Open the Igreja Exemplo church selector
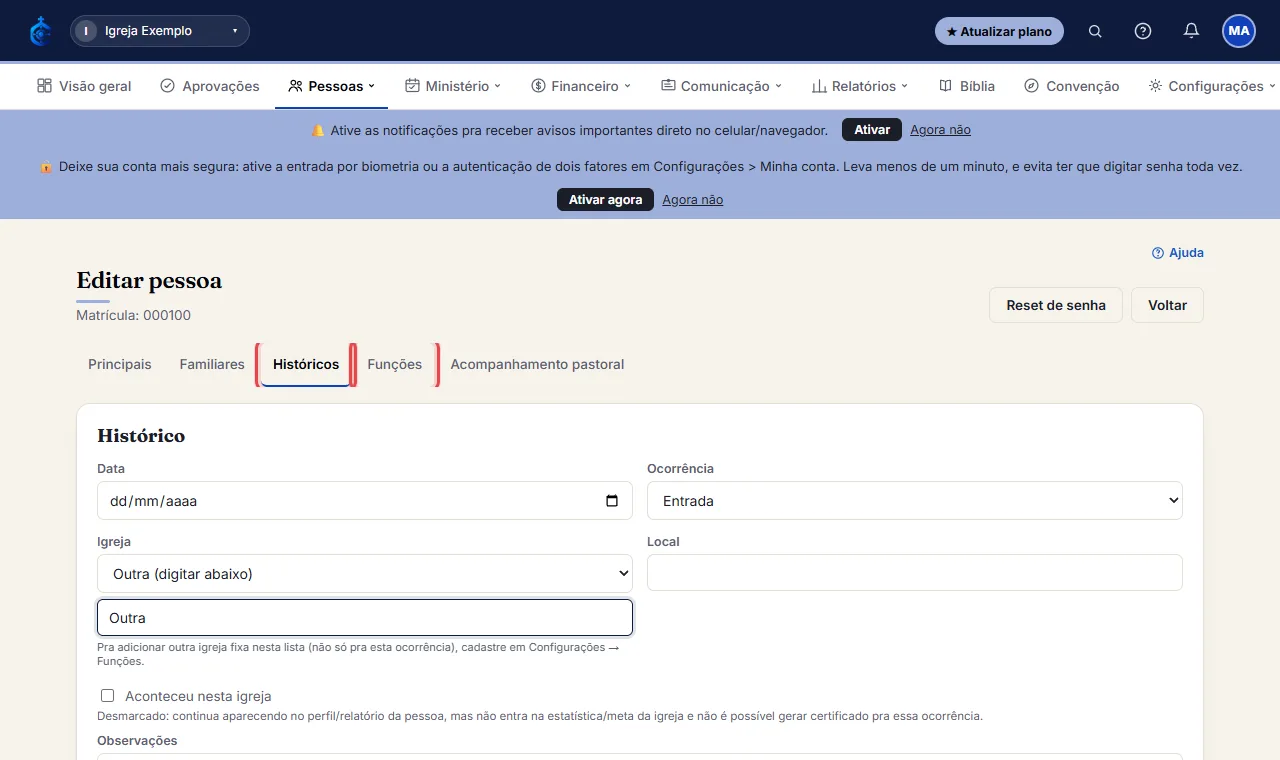 (160, 31)
